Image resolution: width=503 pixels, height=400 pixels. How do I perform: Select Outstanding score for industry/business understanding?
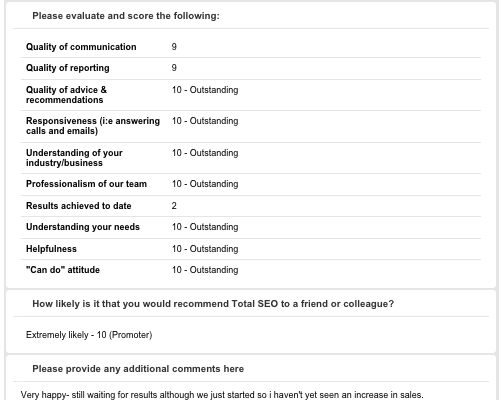click(205, 153)
